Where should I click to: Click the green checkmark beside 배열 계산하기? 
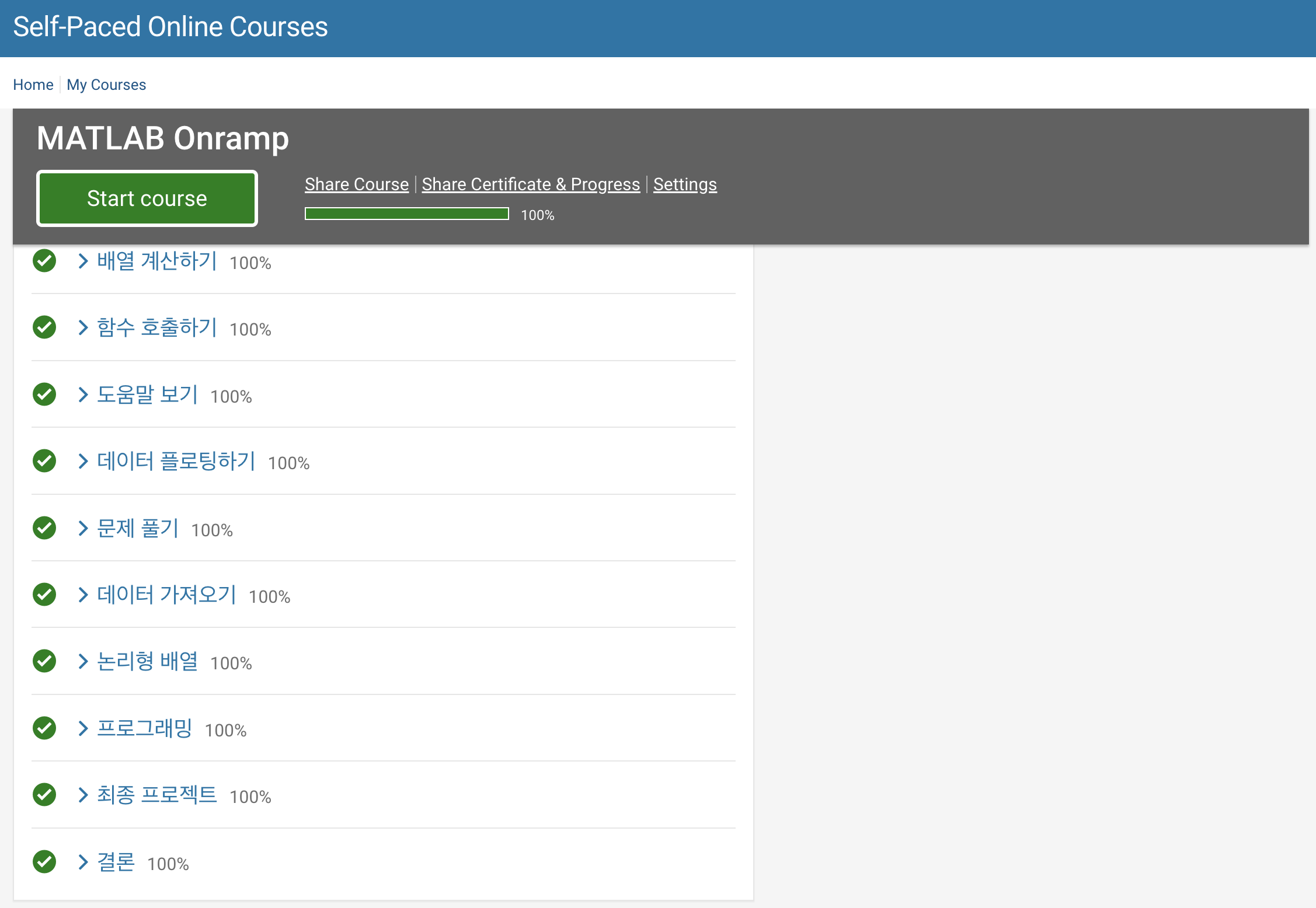coord(44,261)
